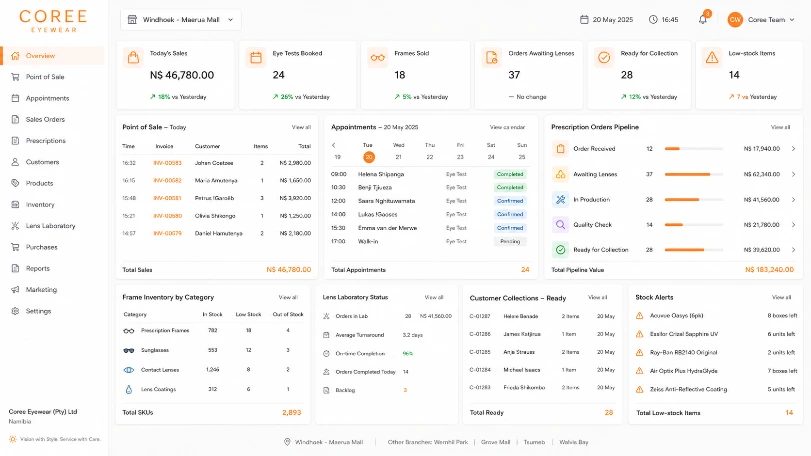Viewport: 811px width, 456px height.
Task: Switch to Grove Mall branch in footer
Action: coord(495,442)
